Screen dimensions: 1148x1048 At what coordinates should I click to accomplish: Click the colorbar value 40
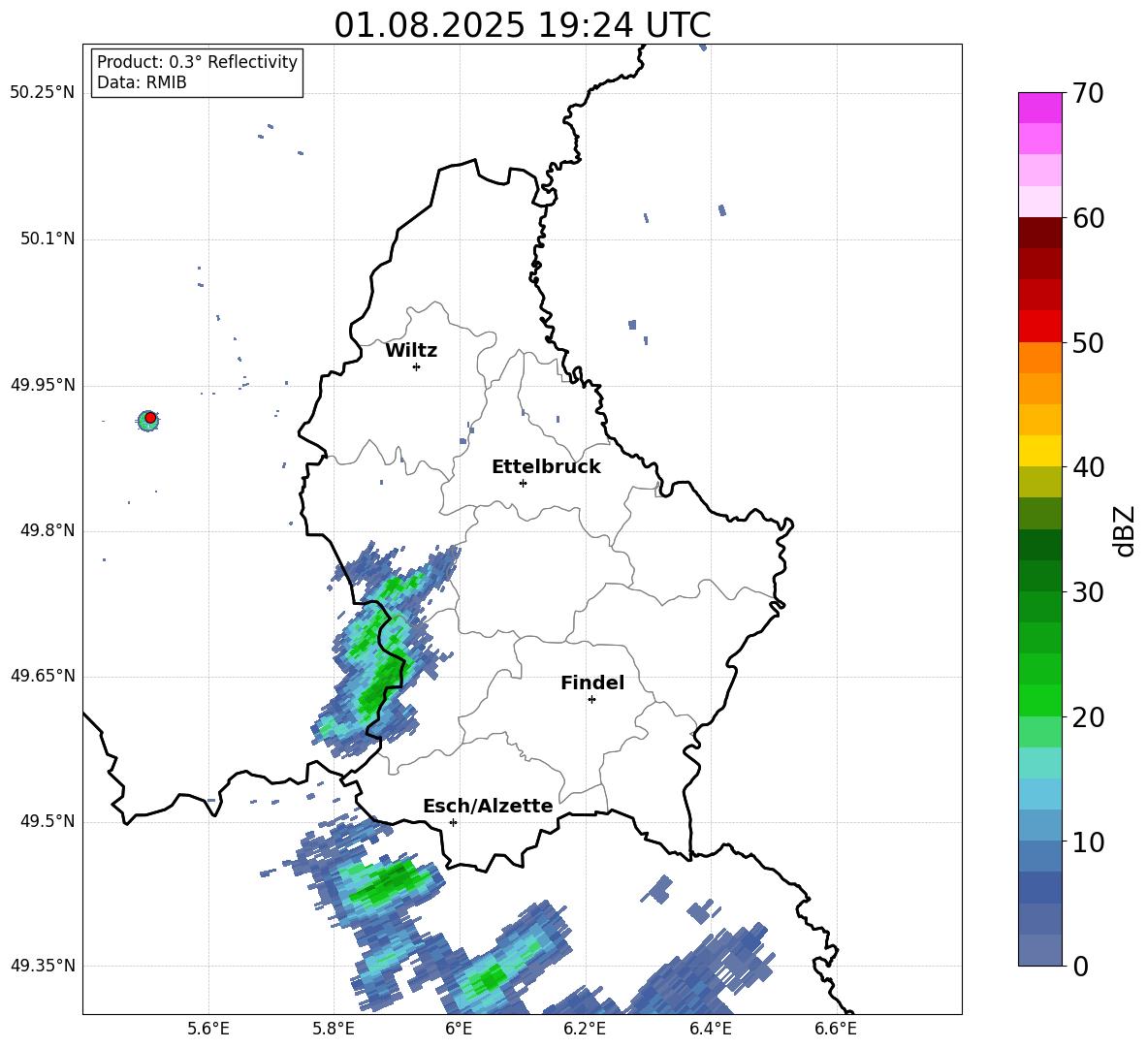pyautogui.click(x=1088, y=467)
